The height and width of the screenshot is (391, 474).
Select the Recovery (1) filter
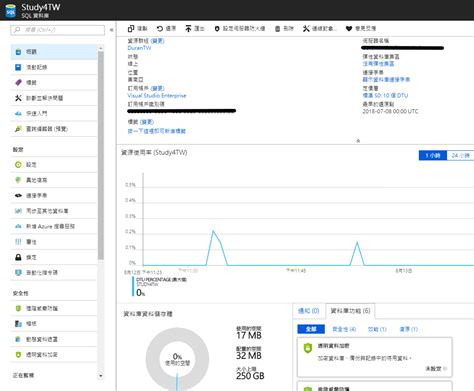tap(408, 329)
